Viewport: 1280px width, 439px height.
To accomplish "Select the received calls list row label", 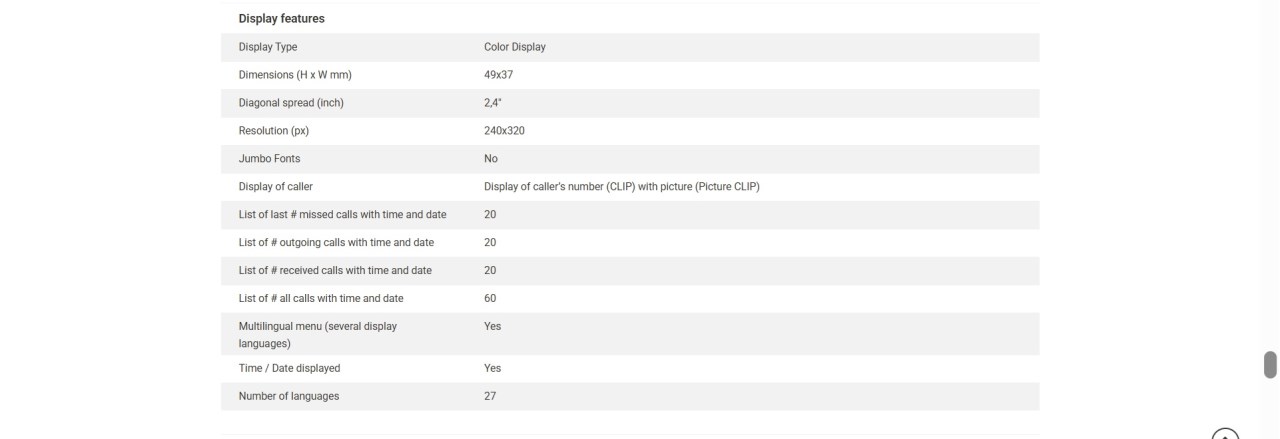I will click(x=335, y=271).
